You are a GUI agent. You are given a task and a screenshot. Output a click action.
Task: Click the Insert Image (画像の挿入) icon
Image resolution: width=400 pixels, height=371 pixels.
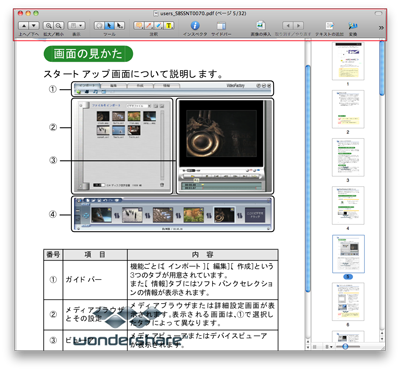(x=261, y=25)
